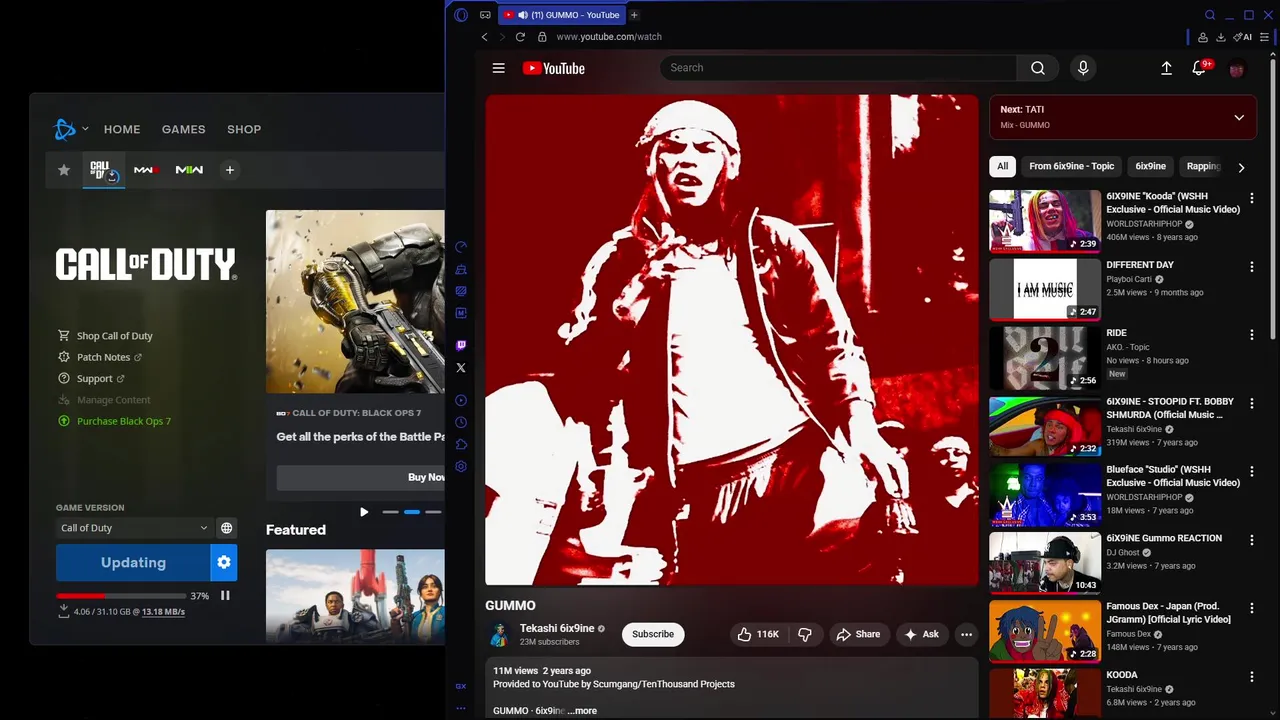Add a game with the plus icon
The image size is (1280, 720).
click(x=229, y=170)
